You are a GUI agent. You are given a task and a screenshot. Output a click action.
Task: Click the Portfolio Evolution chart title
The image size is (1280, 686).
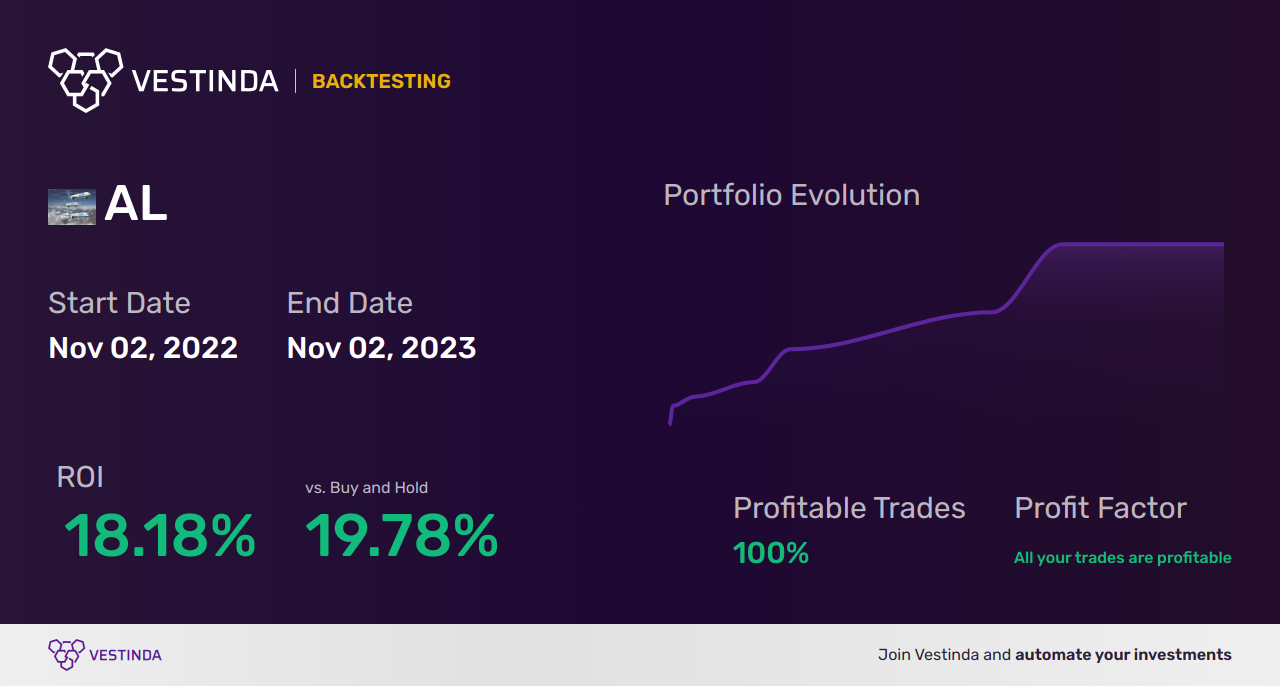(x=792, y=194)
